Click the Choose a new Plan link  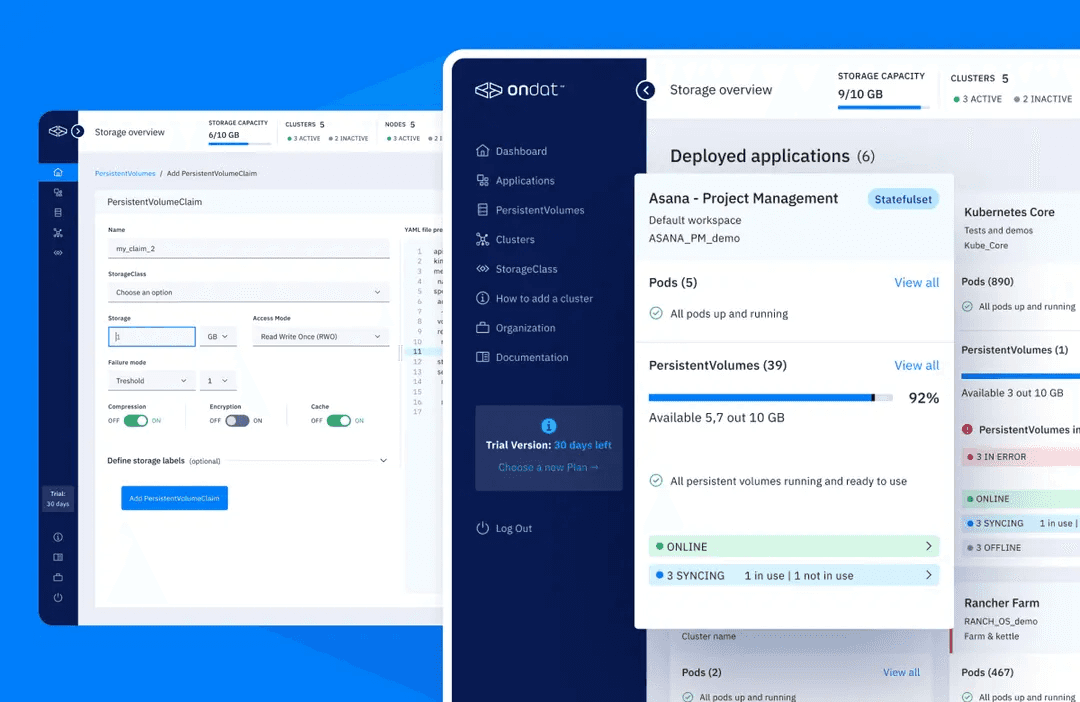click(548, 467)
